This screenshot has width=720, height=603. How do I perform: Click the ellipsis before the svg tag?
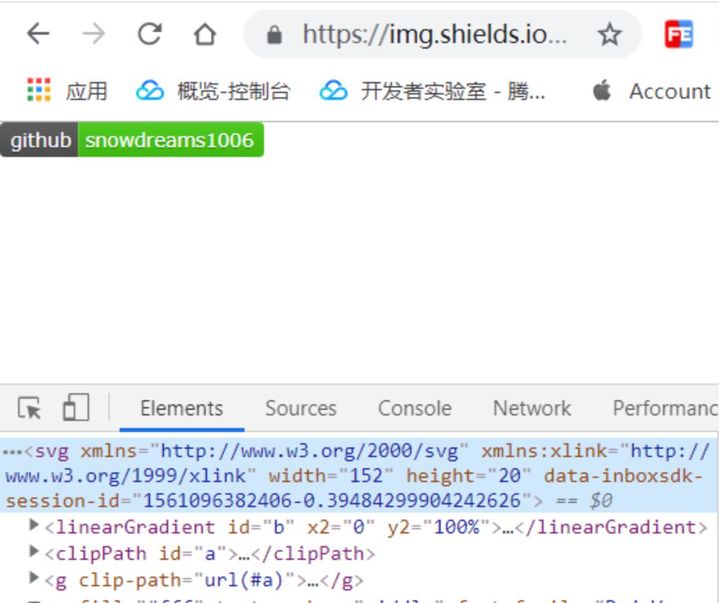tap(12, 452)
